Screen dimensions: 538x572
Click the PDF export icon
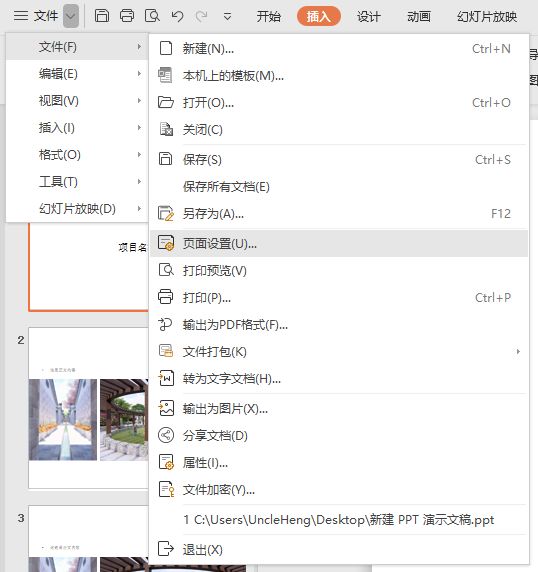click(x=165, y=324)
